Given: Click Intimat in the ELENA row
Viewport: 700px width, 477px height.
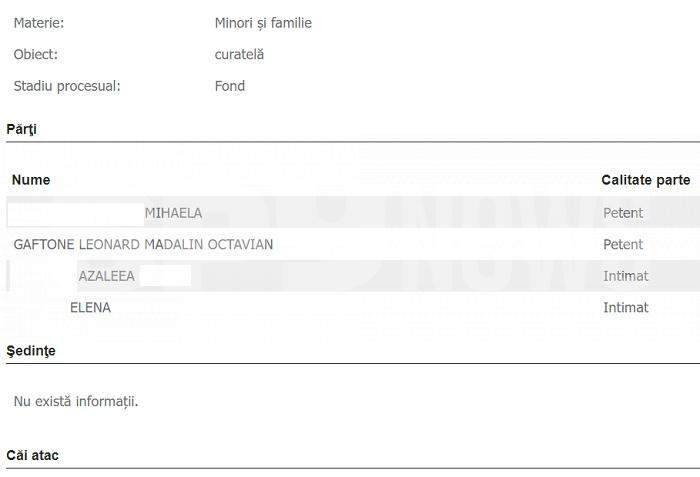Looking at the screenshot, I should pos(626,308).
